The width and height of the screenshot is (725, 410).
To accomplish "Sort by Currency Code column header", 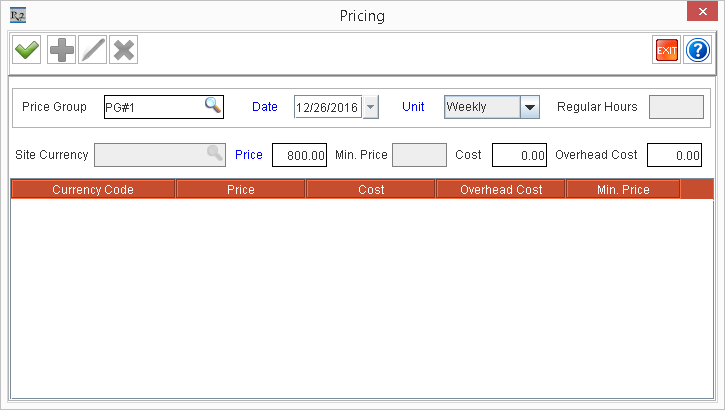I will coord(93,189).
